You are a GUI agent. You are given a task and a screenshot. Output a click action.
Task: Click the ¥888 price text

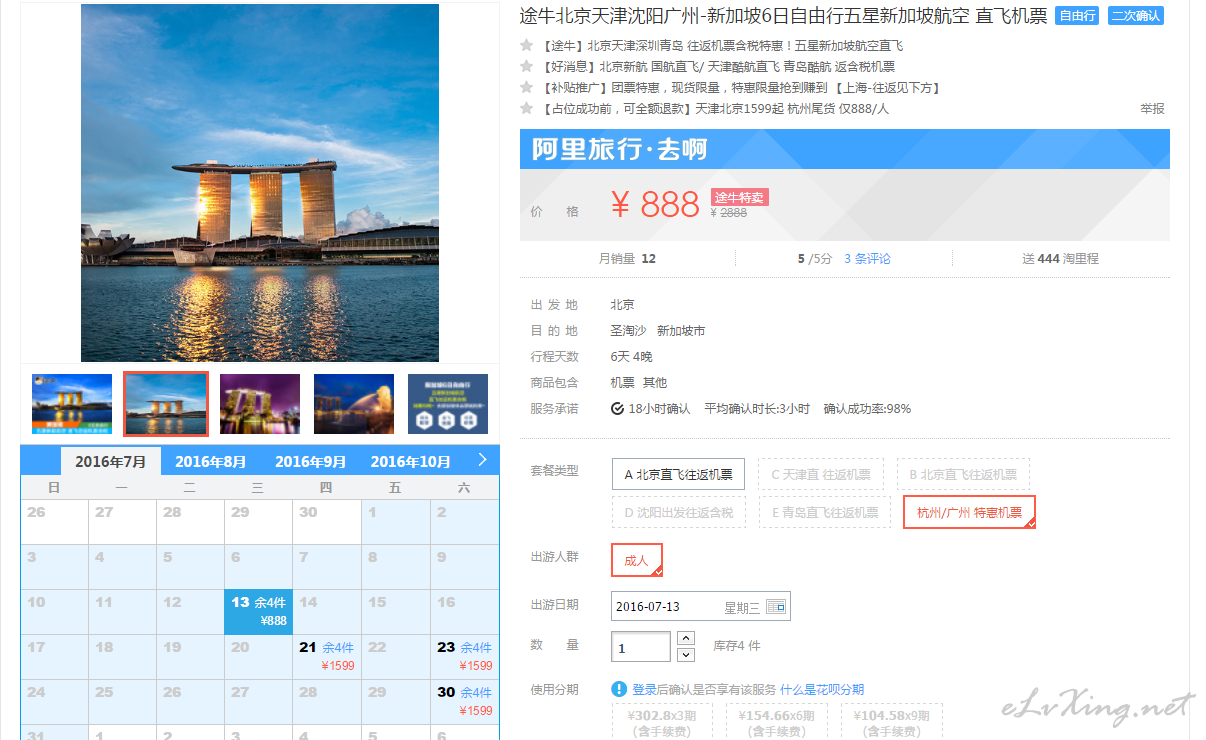coord(655,205)
